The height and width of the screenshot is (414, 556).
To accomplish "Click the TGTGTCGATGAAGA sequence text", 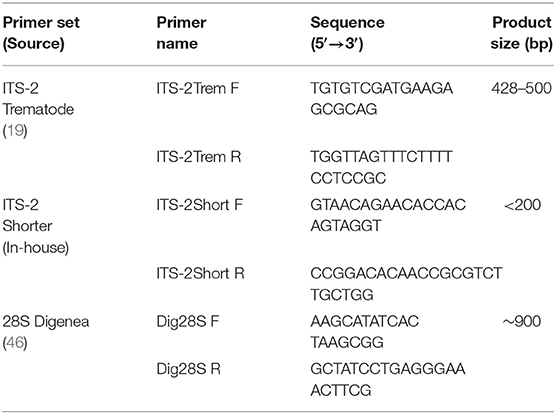I will 382,88.
